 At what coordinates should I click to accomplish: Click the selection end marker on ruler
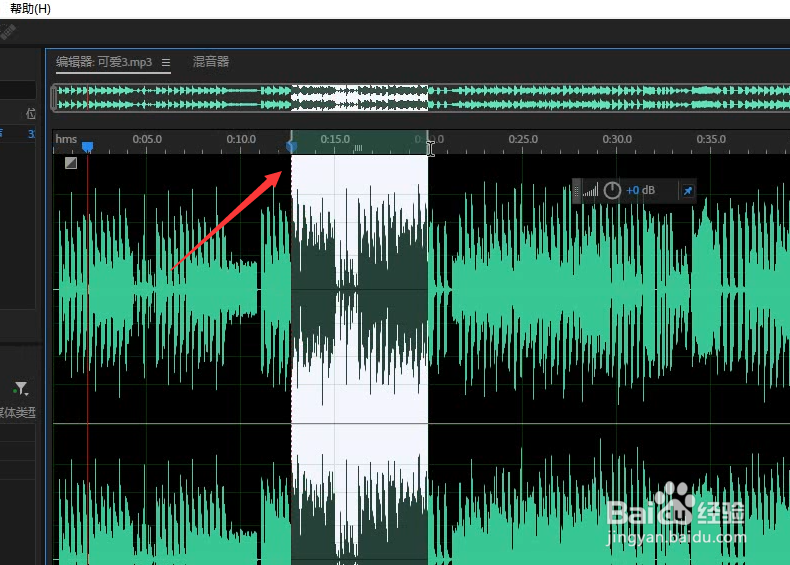428,142
